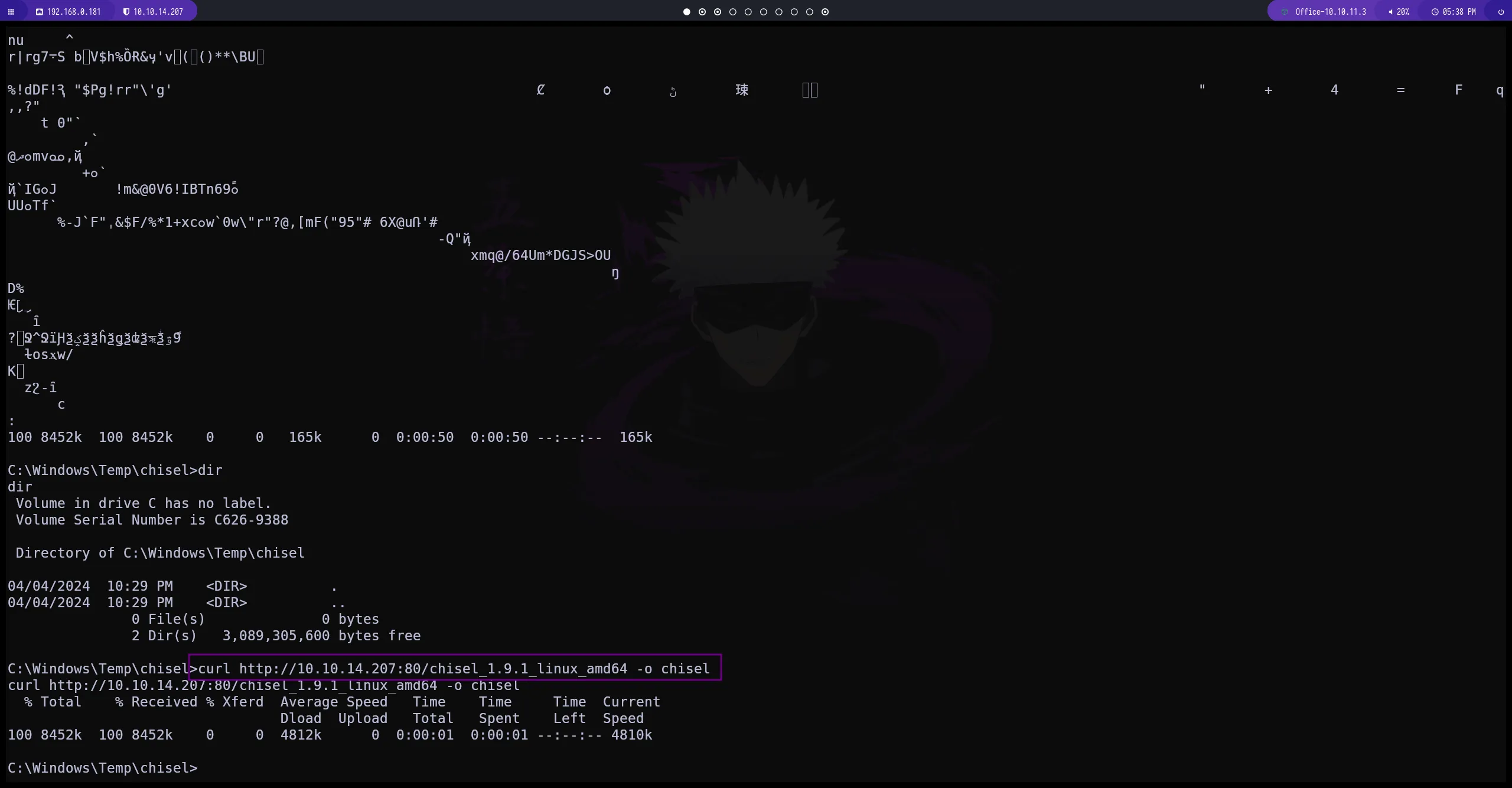Screen dimensions: 1512x788
Task: Click the 10.10.14.207 VPN address label
Action: (x=158, y=12)
